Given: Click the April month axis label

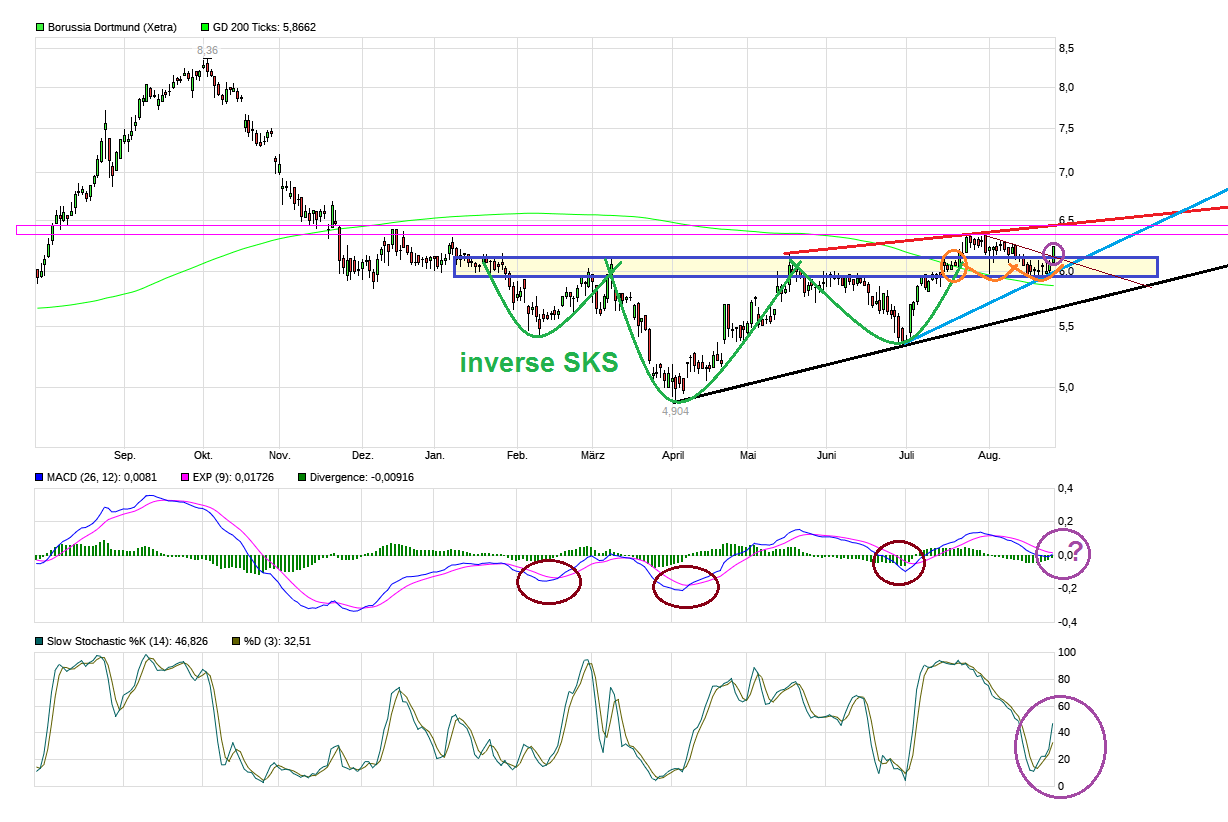Looking at the screenshot, I should (x=672, y=455).
